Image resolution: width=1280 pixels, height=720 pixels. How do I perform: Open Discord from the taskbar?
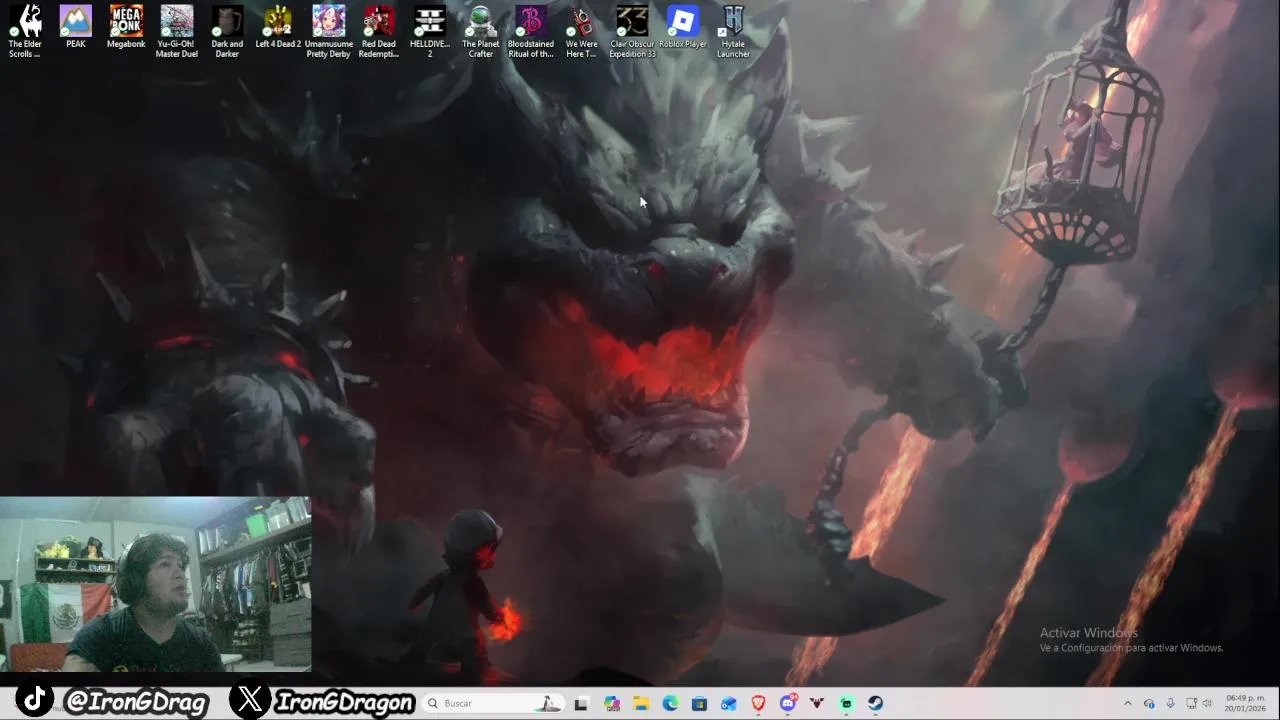[787, 703]
